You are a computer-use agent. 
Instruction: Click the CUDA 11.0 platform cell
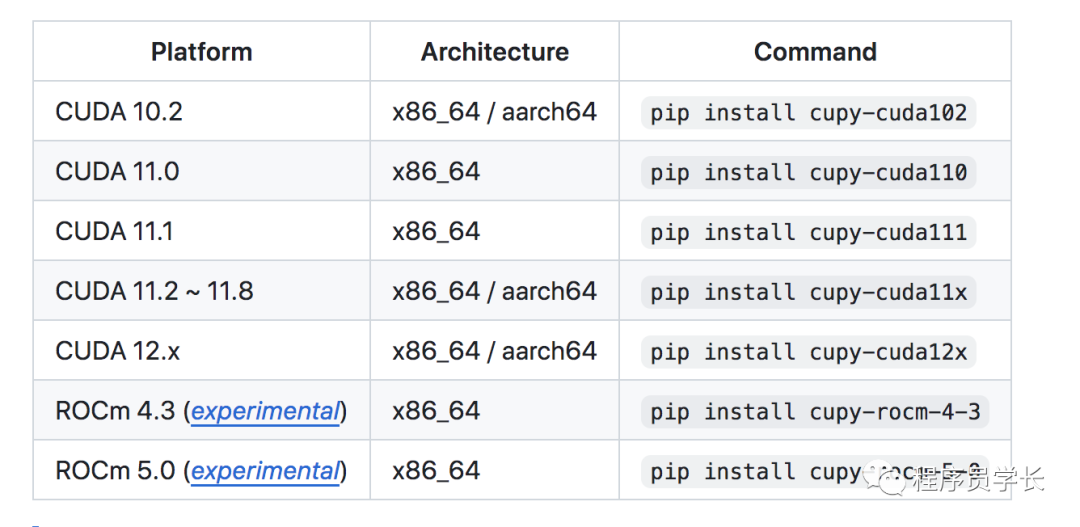[117, 171]
